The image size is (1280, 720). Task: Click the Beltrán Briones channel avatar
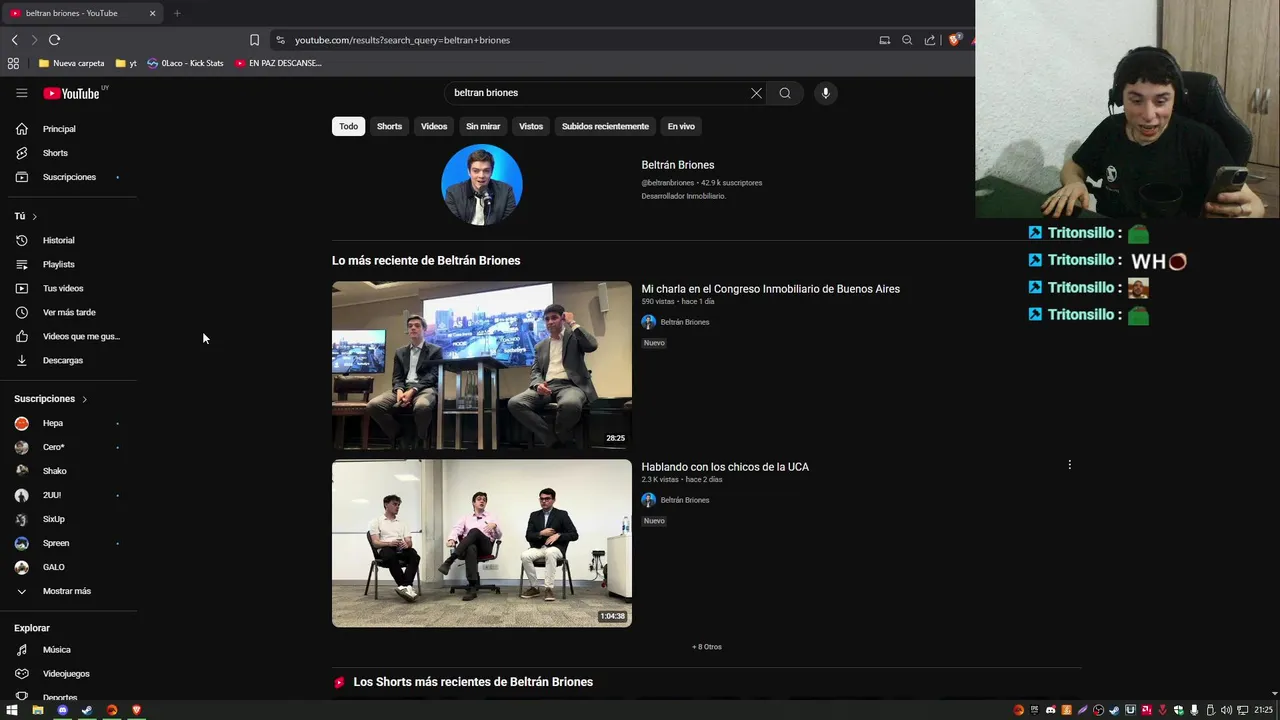tap(482, 185)
